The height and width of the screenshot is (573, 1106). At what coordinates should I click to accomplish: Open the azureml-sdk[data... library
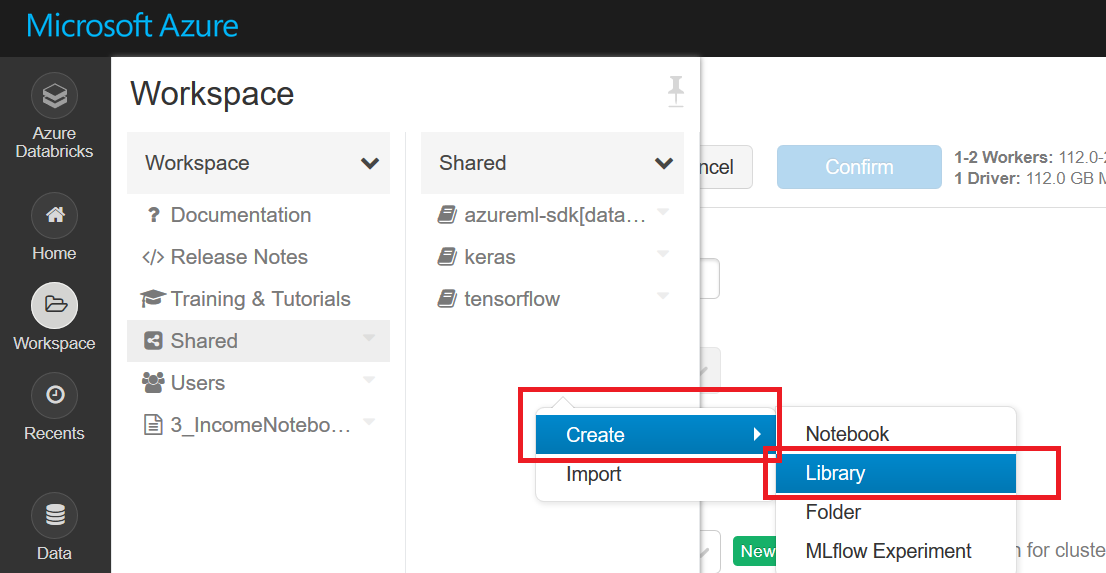[555, 215]
